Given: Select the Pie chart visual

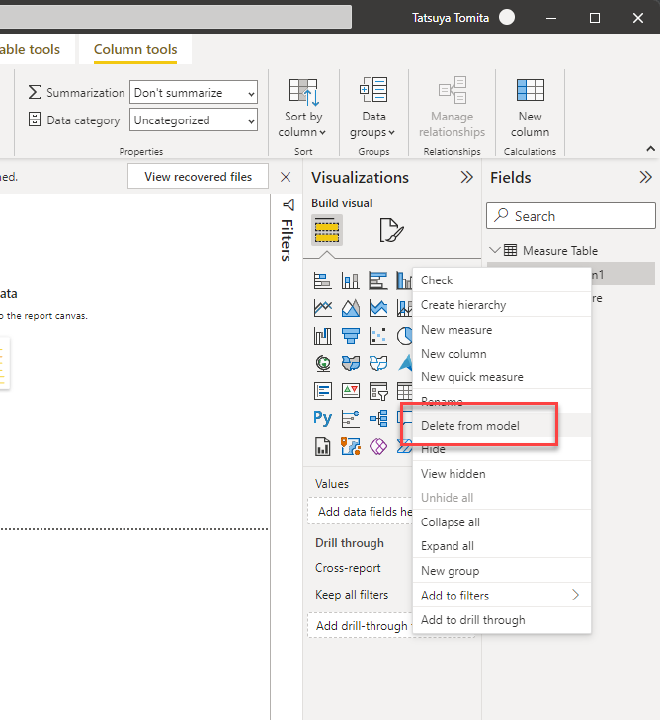Looking at the screenshot, I should 405,336.
